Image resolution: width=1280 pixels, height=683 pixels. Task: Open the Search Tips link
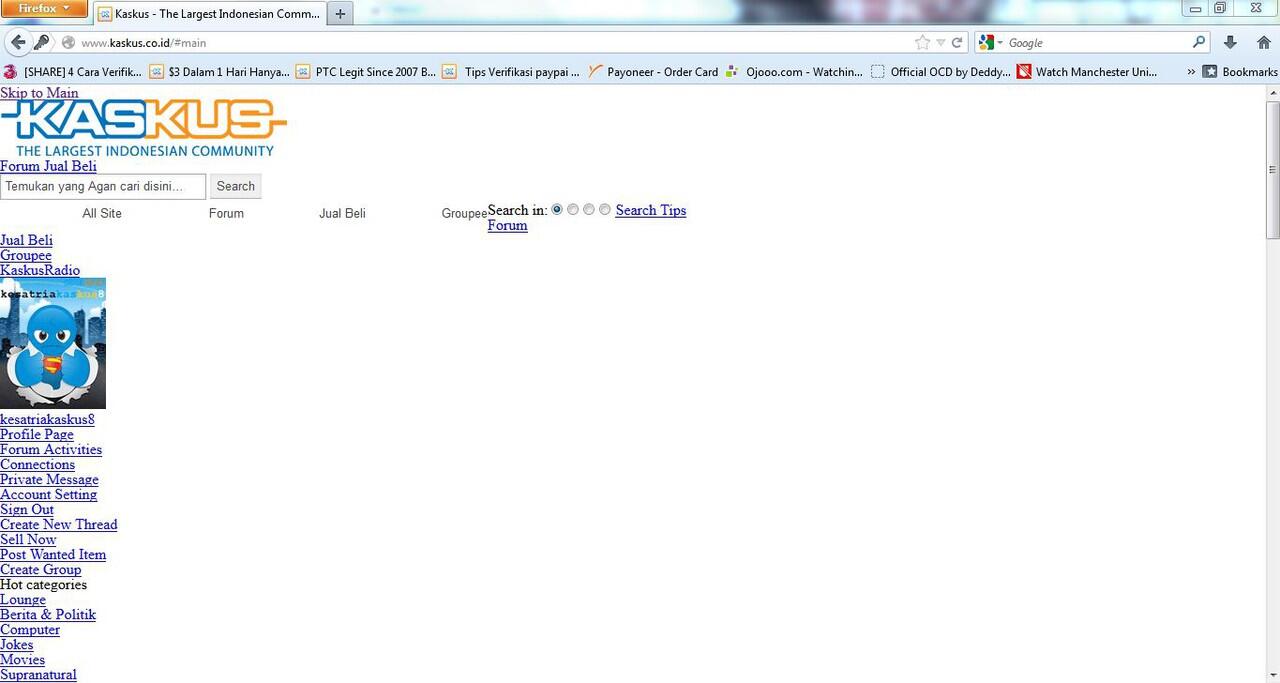651,210
